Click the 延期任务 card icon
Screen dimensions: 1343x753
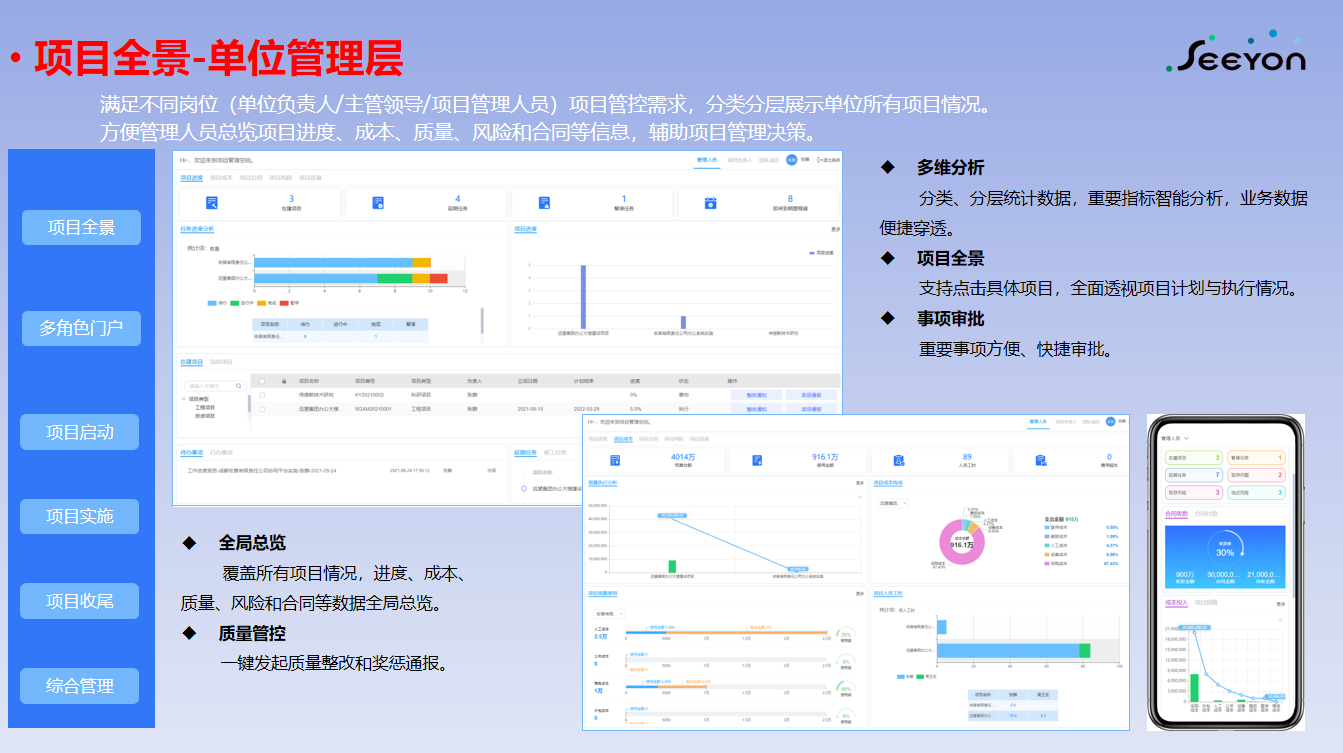(x=378, y=203)
